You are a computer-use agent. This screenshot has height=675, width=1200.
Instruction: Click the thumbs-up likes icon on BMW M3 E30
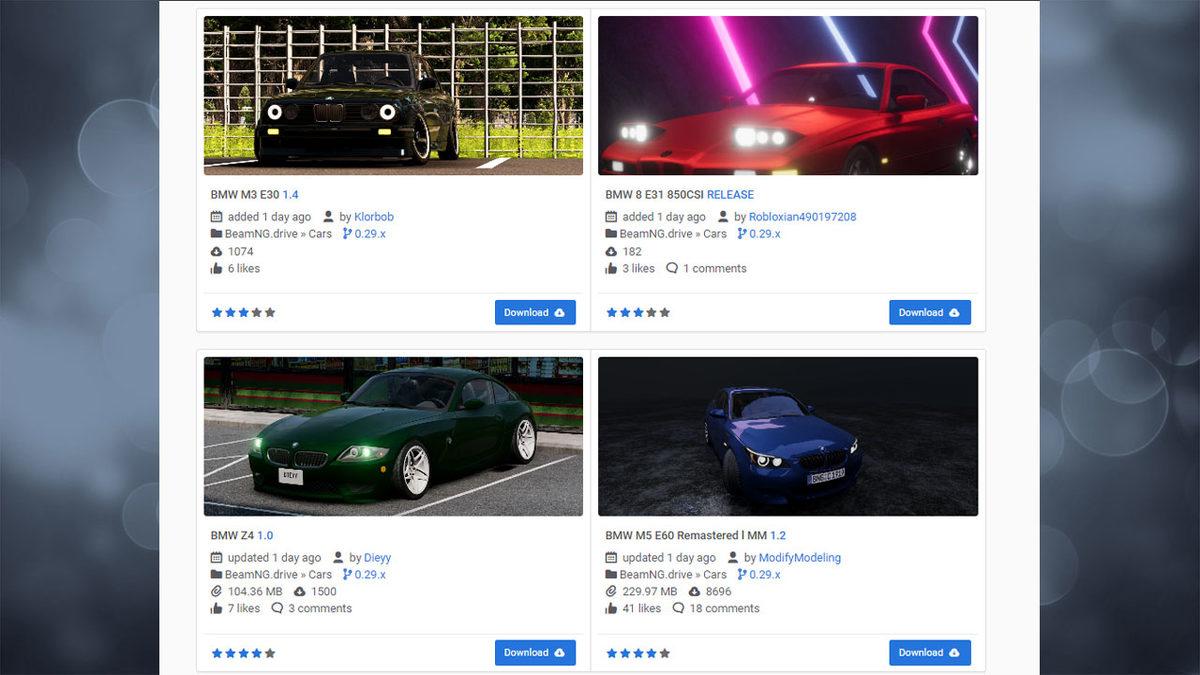pos(216,268)
